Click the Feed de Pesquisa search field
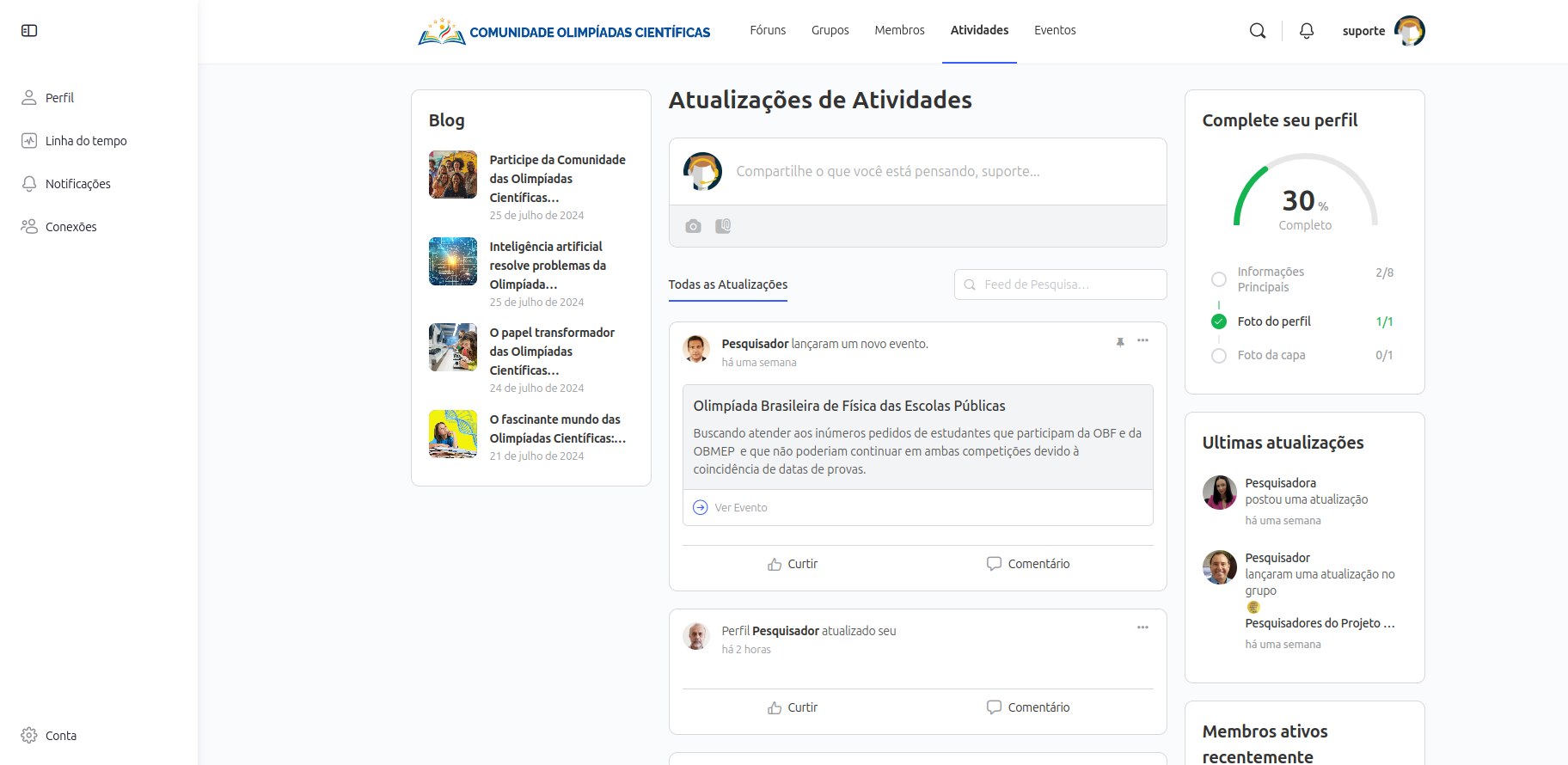 tap(1060, 285)
